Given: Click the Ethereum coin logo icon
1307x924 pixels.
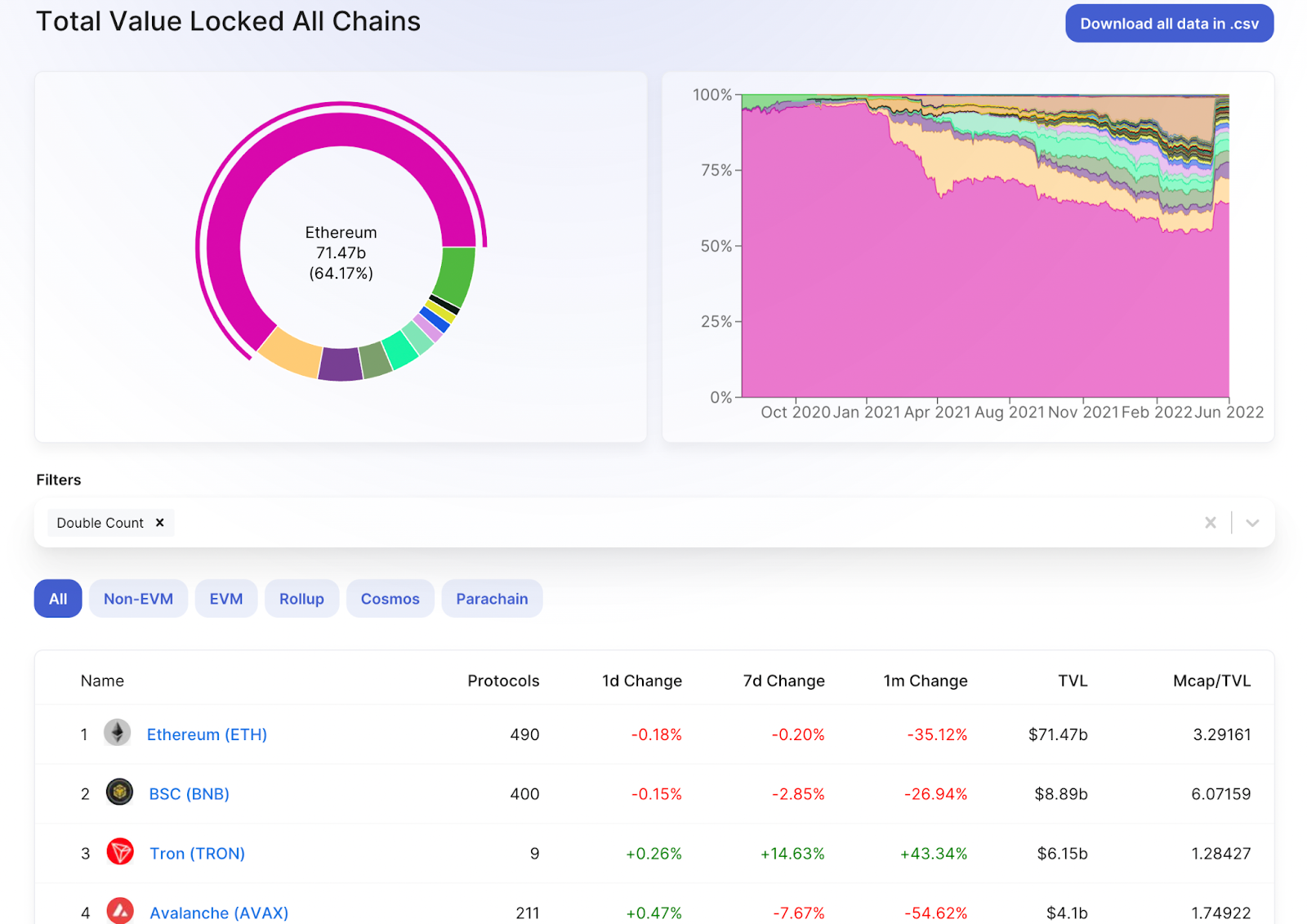Looking at the screenshot, I should tap(117, 733).
